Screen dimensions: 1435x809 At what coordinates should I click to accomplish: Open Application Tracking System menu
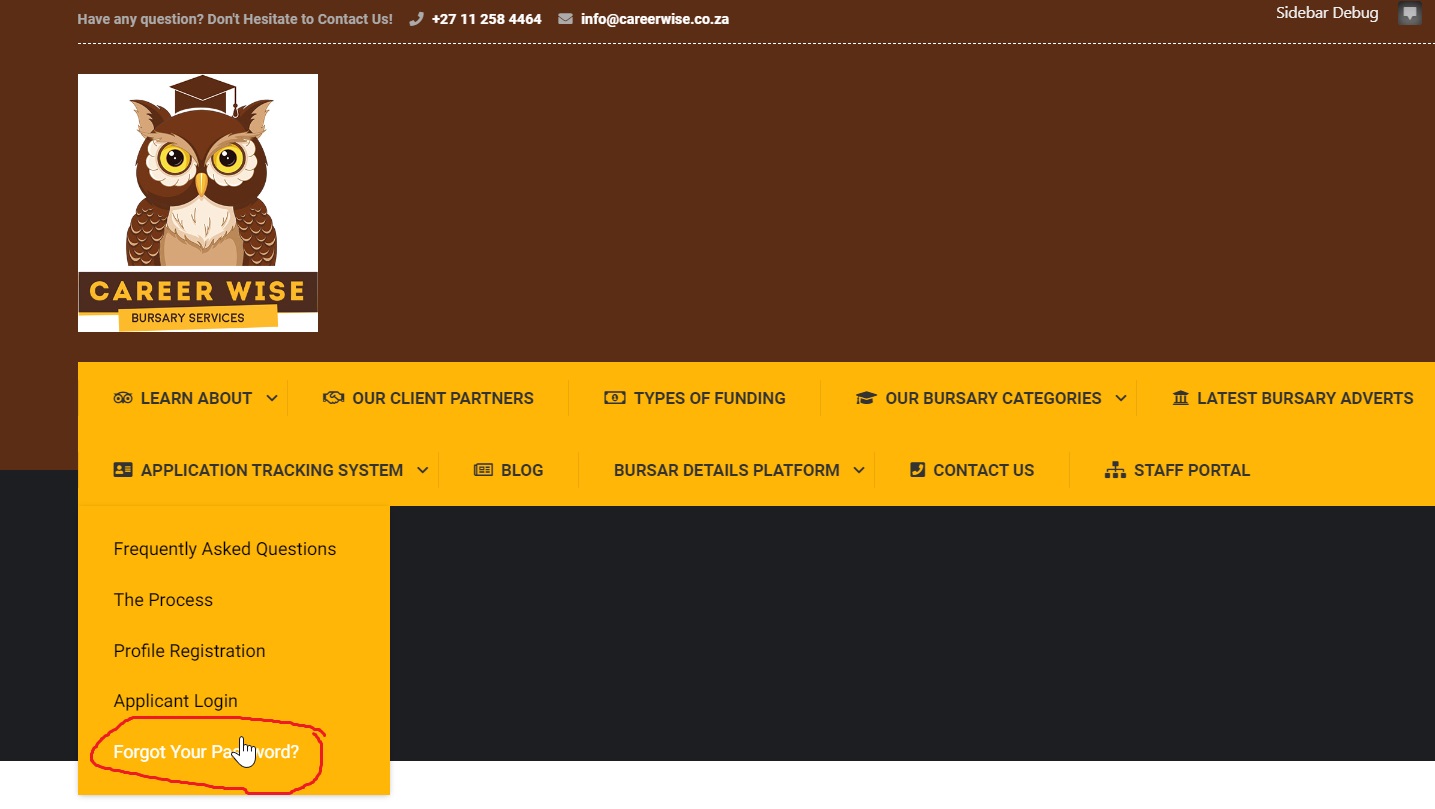click(272, 470)
